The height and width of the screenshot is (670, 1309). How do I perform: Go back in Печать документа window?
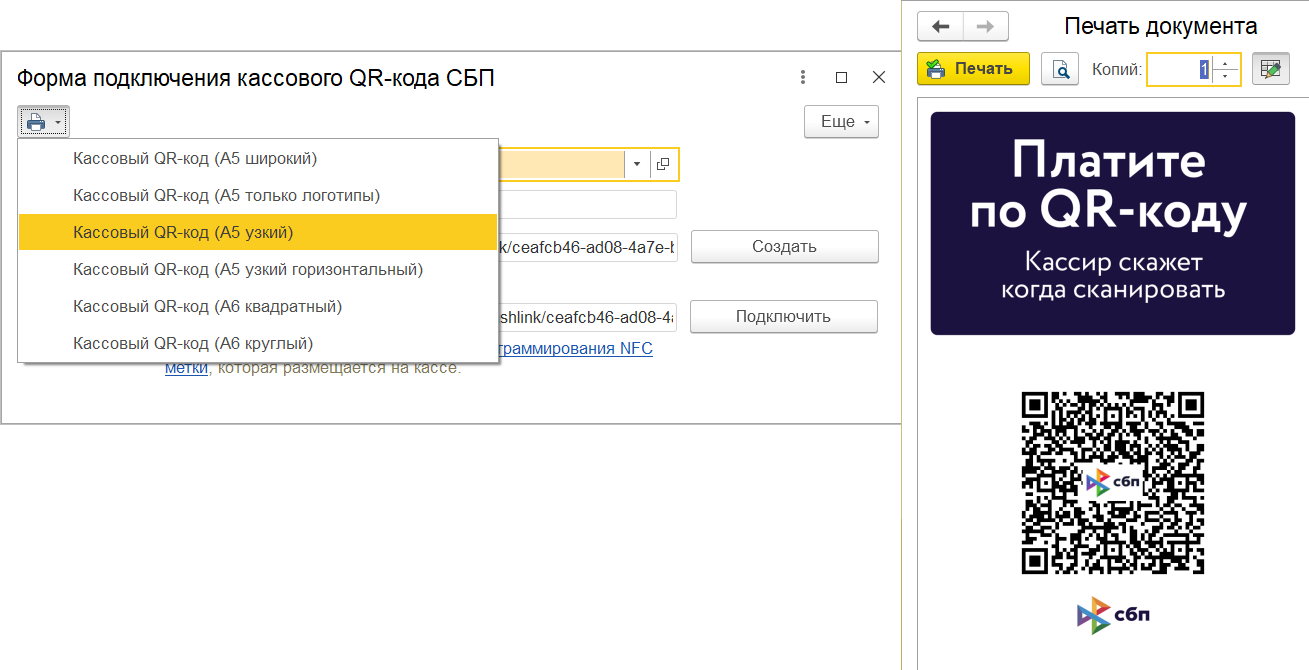pos(940,26)
